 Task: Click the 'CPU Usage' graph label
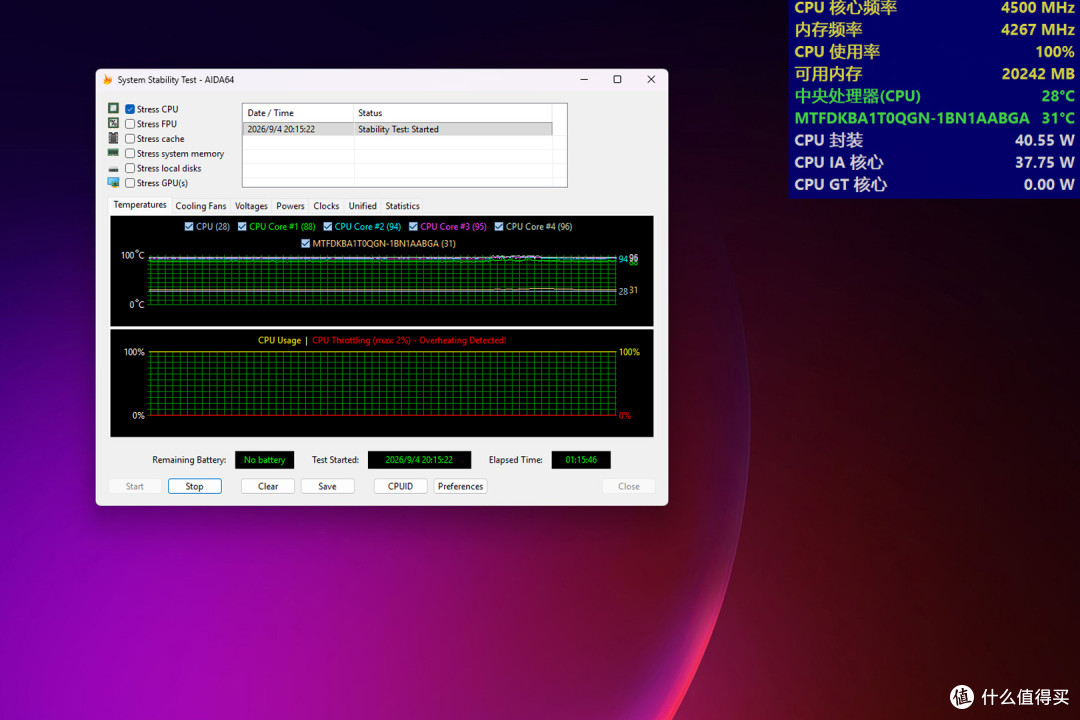tap(279, 340)
